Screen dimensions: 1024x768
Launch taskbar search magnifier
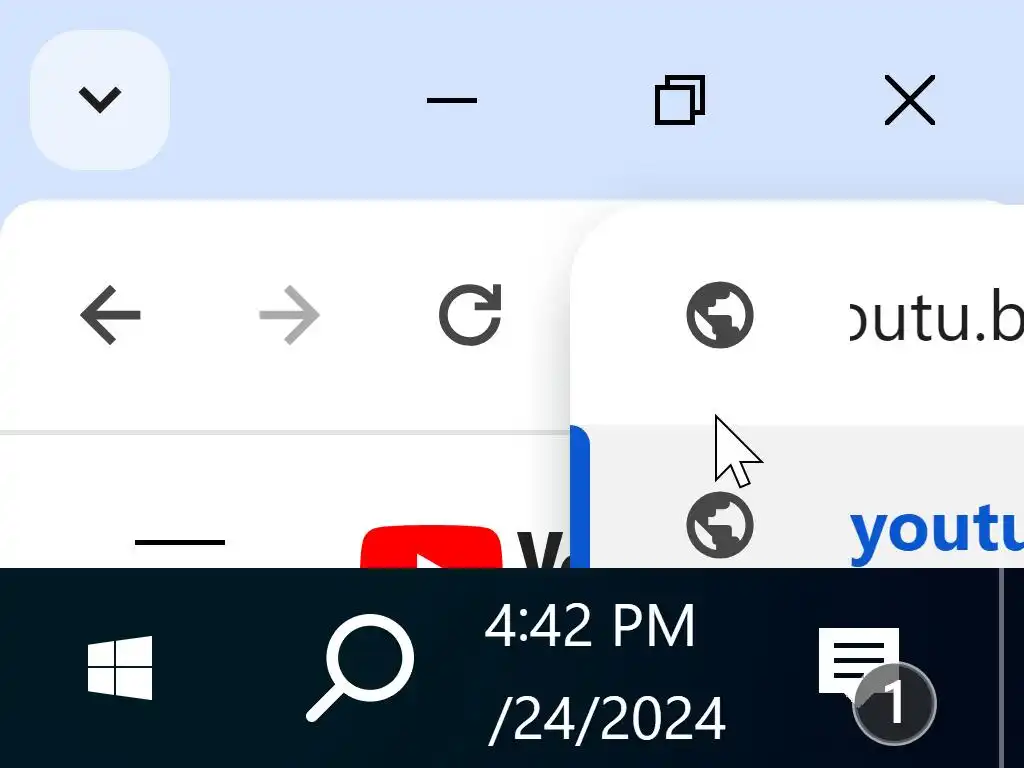(360, 667)
